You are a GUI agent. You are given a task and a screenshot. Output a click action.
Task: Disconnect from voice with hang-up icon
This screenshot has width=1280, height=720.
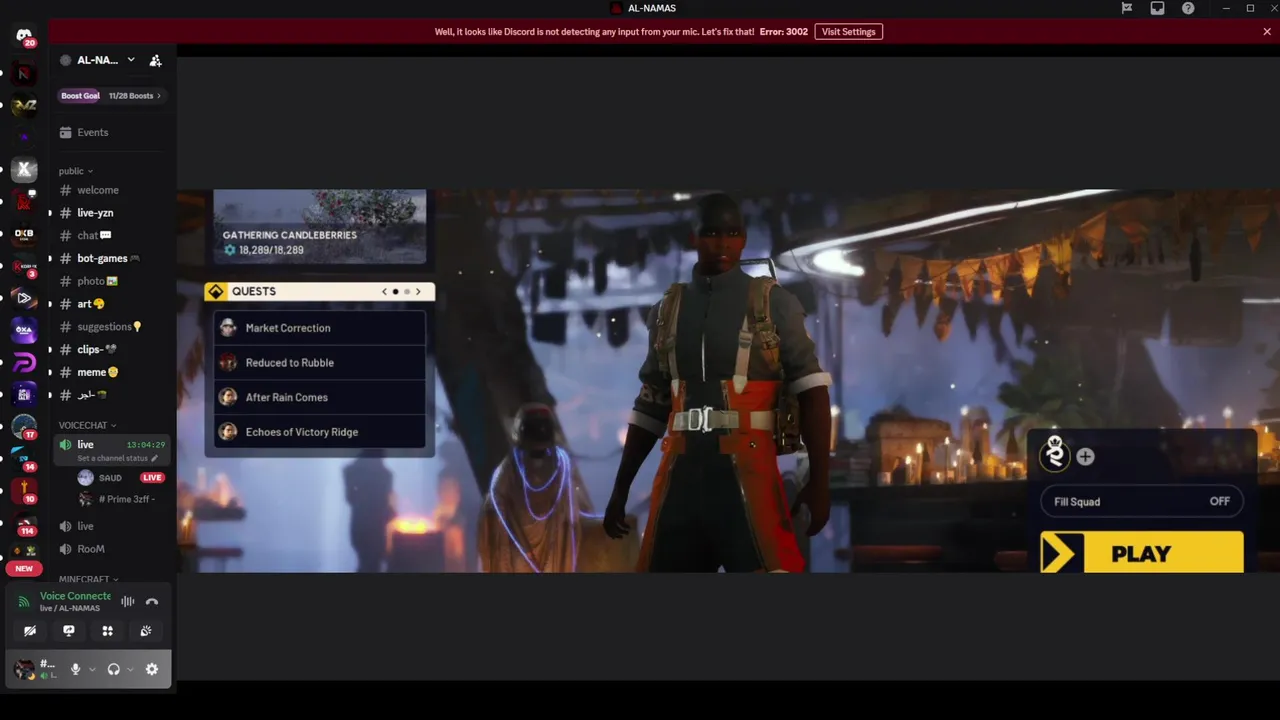(x=152, y=601)
